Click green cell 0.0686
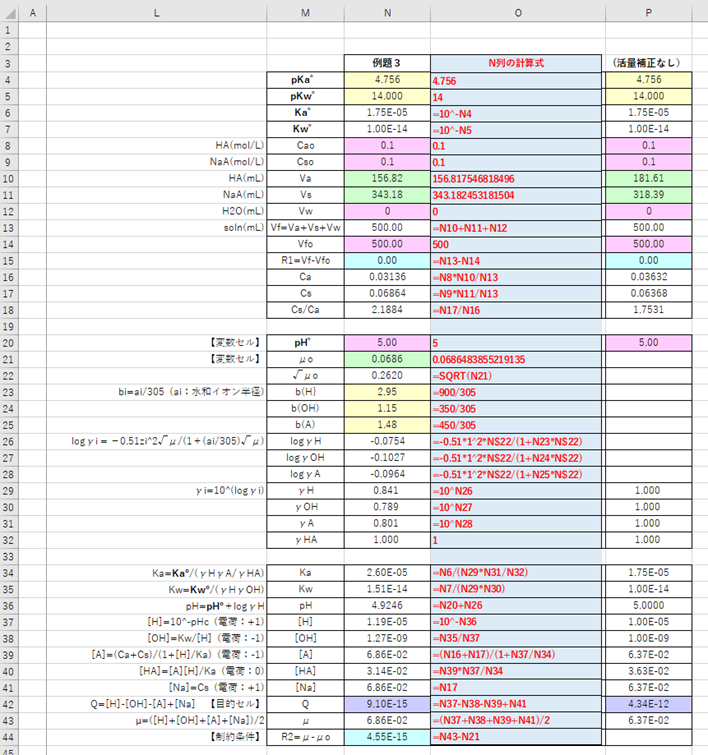 pos(387,359)
